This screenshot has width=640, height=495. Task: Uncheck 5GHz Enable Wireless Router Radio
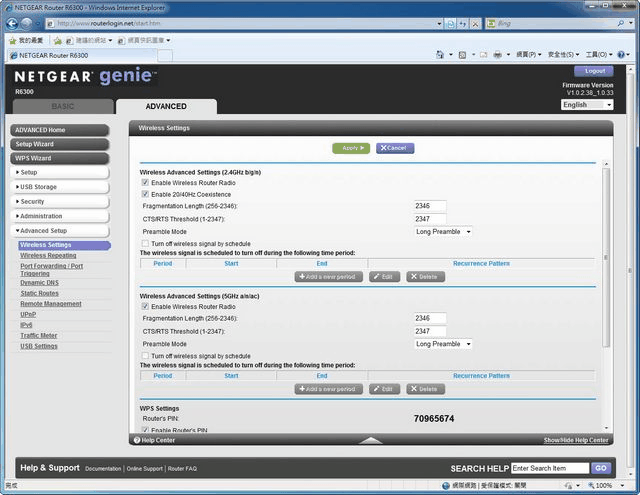coord(145,306)
